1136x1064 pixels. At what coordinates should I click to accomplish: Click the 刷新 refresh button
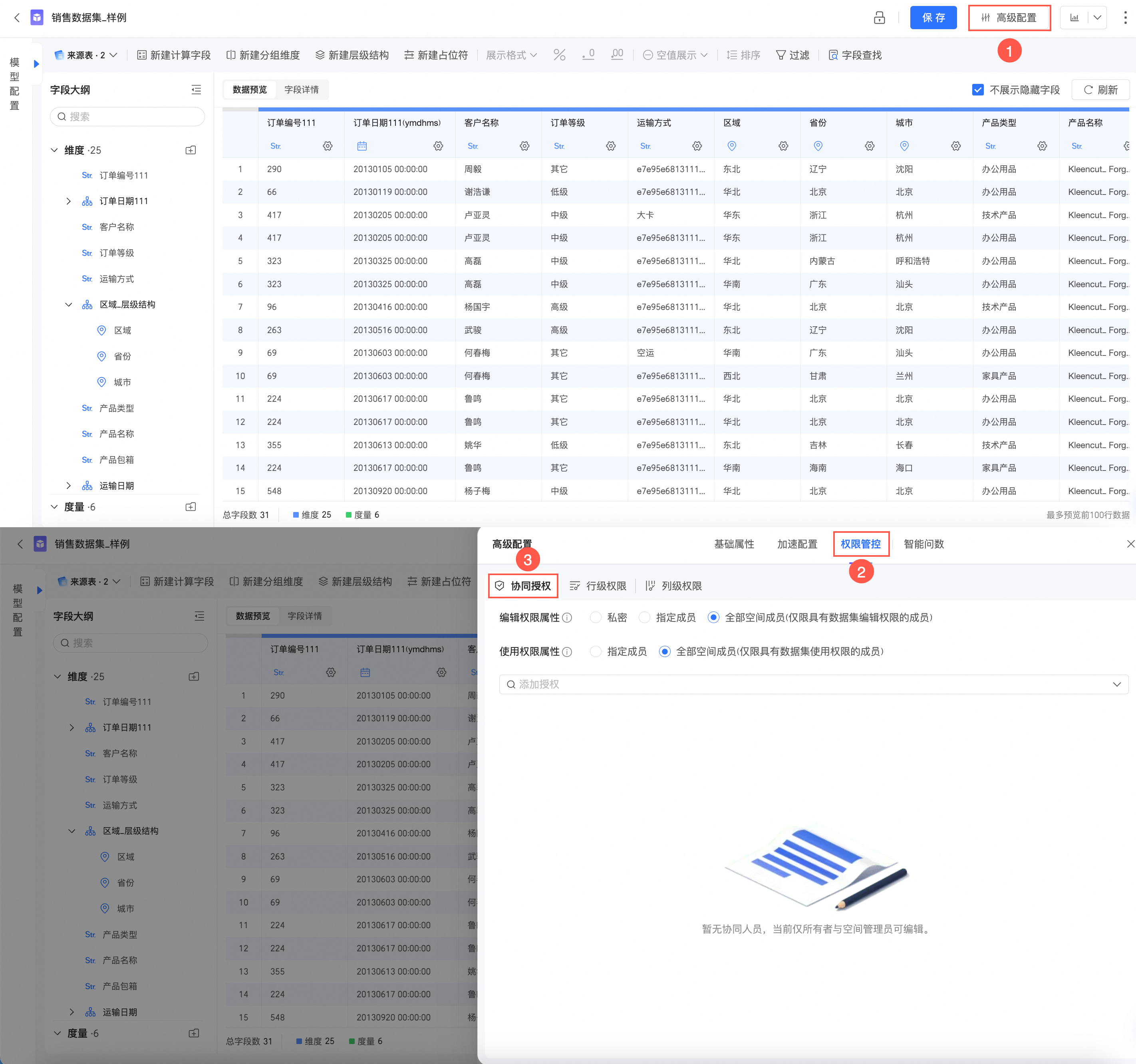pyautogui.click(x=1100, y=90)
